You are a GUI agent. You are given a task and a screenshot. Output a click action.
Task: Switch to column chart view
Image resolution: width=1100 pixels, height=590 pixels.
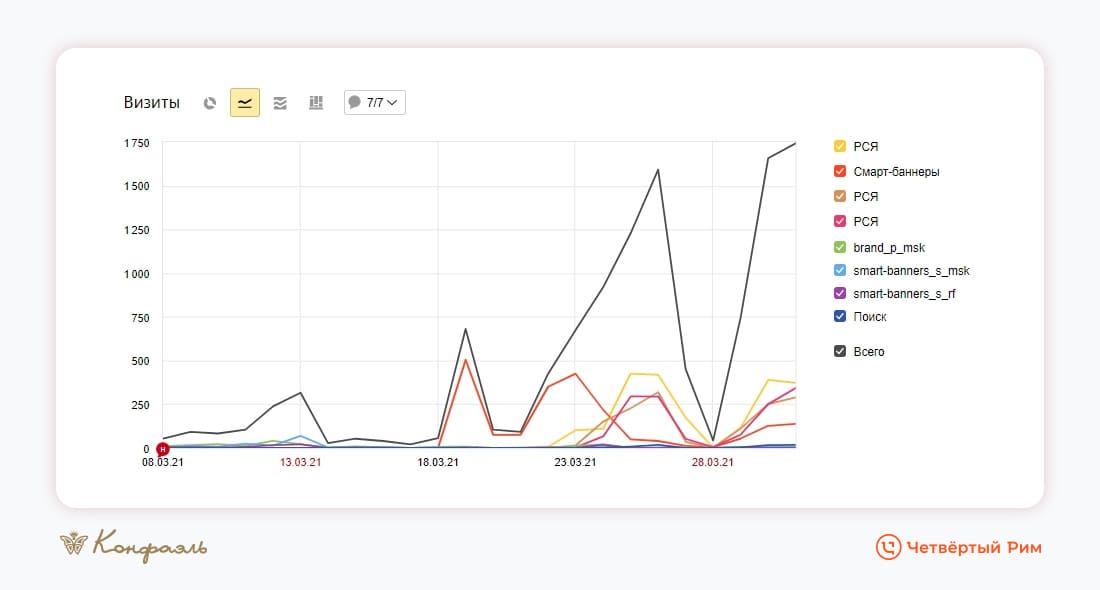[x=316, y=102]
